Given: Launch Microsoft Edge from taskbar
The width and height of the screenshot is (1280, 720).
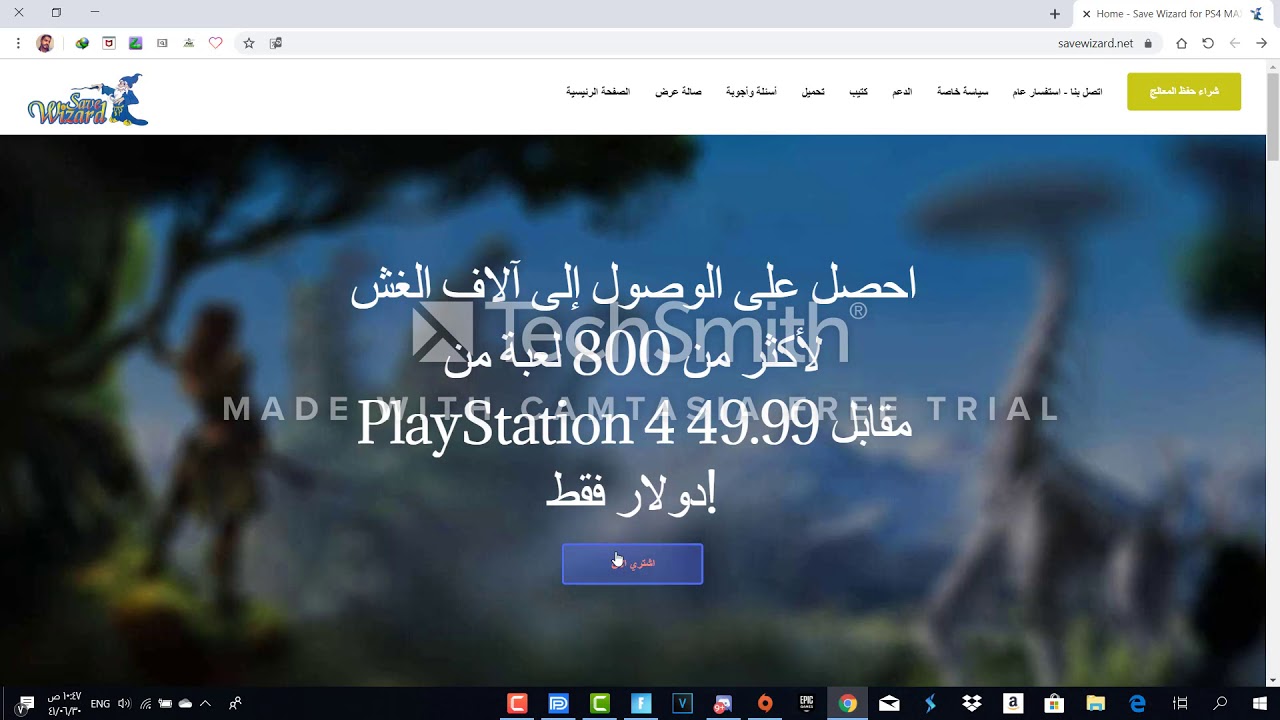Looking at the screenshot, I should coord(1137,704).
